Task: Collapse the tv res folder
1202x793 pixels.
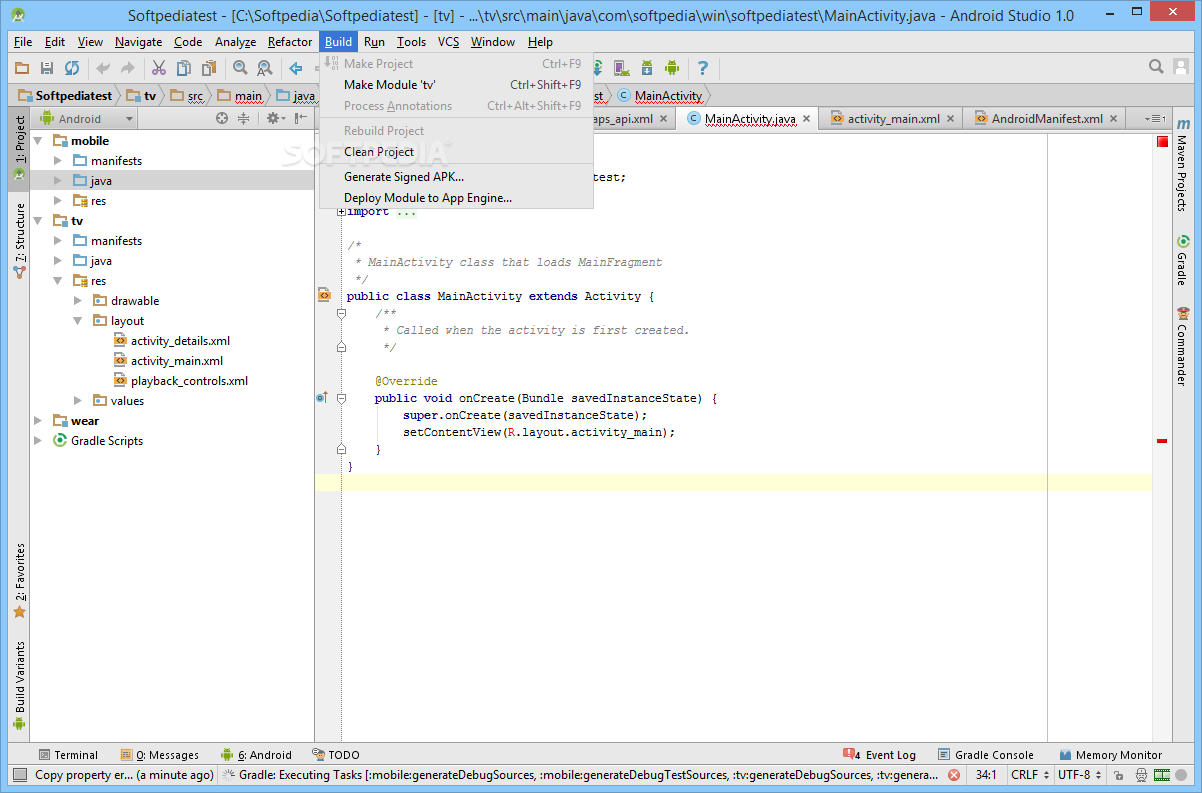Action: [x=58, y=281]
